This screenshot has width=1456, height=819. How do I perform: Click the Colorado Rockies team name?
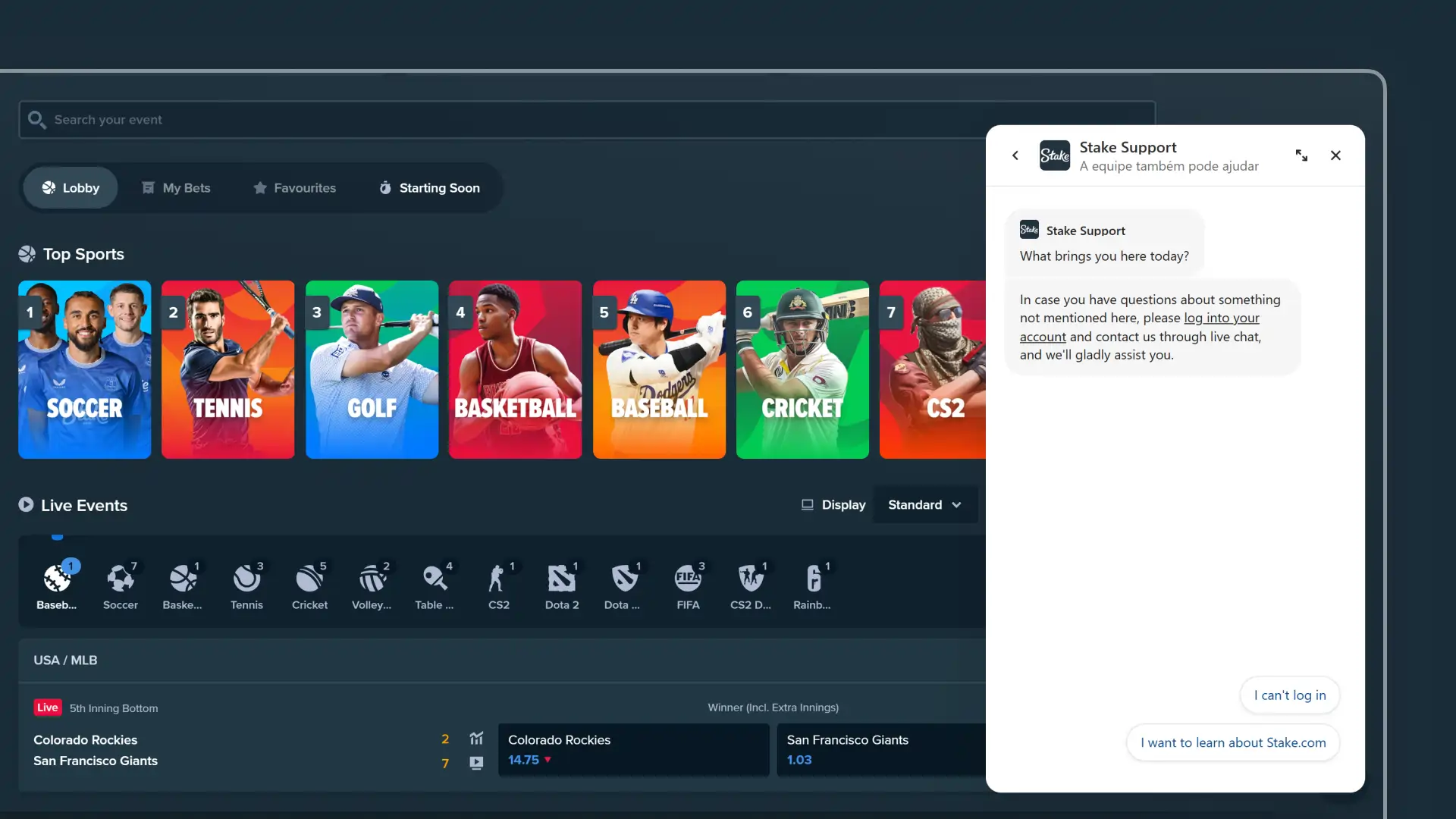tap(86, 740)
